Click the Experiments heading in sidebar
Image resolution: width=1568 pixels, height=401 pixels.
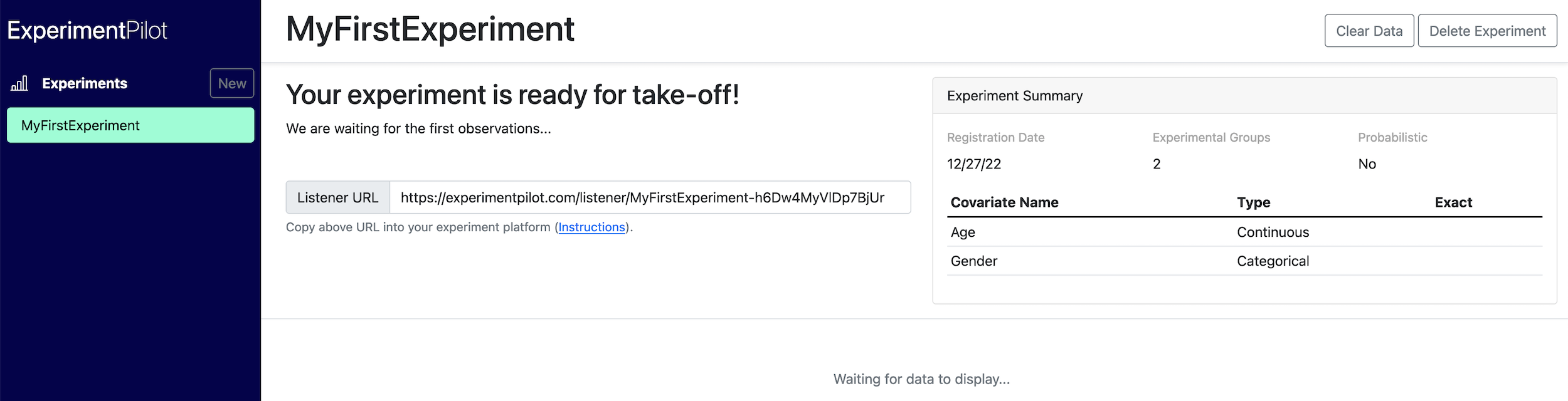85,83
